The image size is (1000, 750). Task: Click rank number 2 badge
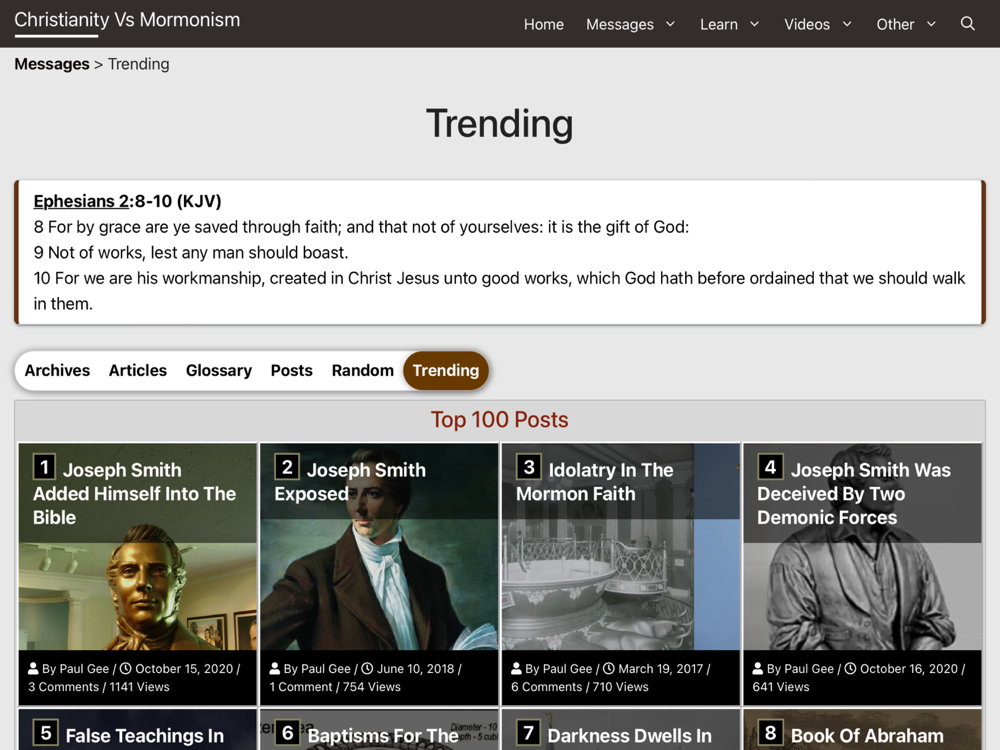coord(286,467)
